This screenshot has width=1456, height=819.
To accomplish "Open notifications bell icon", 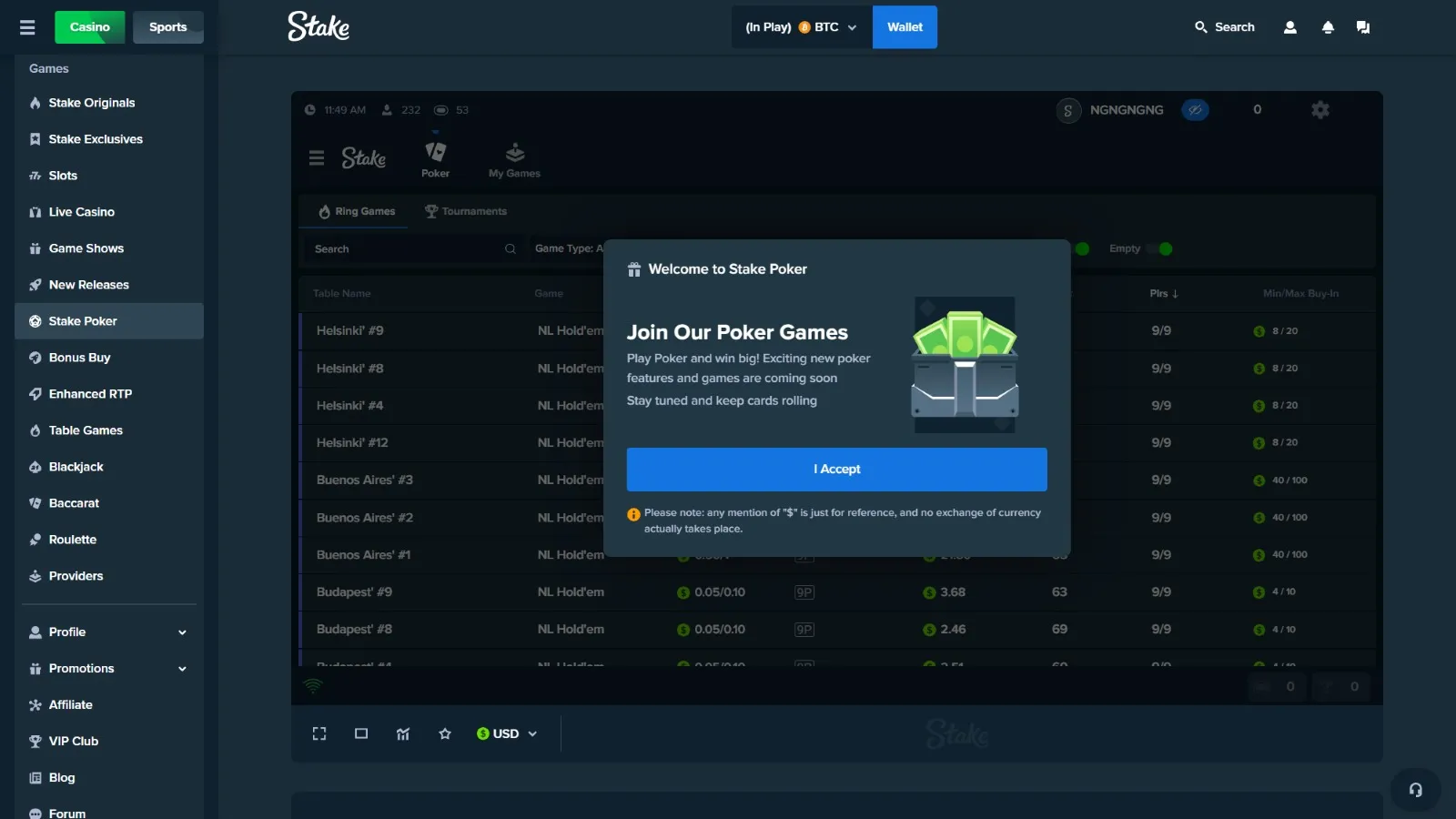I will [1328, 27].
